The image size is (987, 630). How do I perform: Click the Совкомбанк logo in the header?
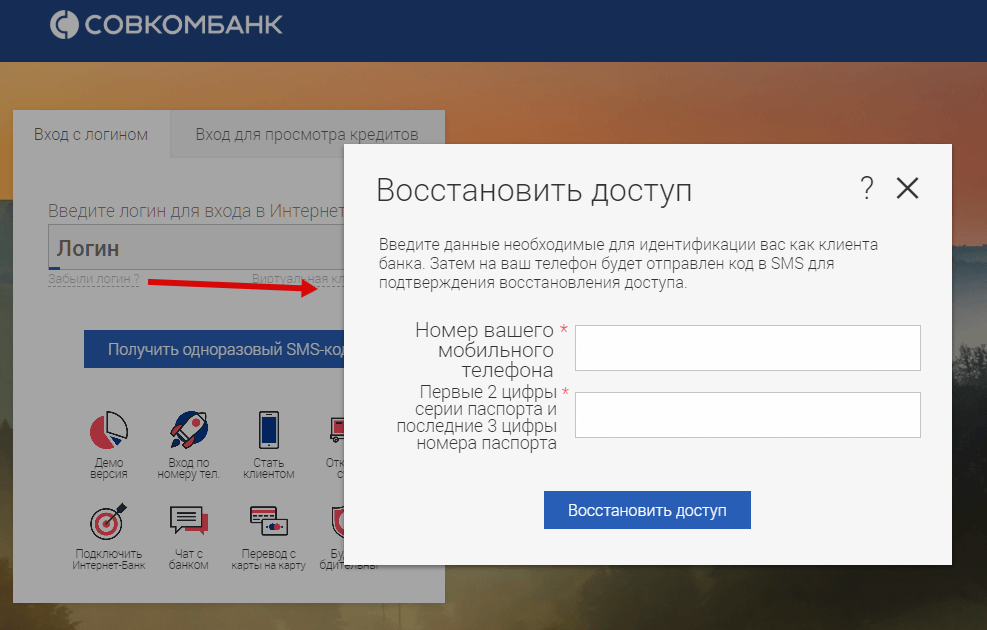[x=166, y=25]
